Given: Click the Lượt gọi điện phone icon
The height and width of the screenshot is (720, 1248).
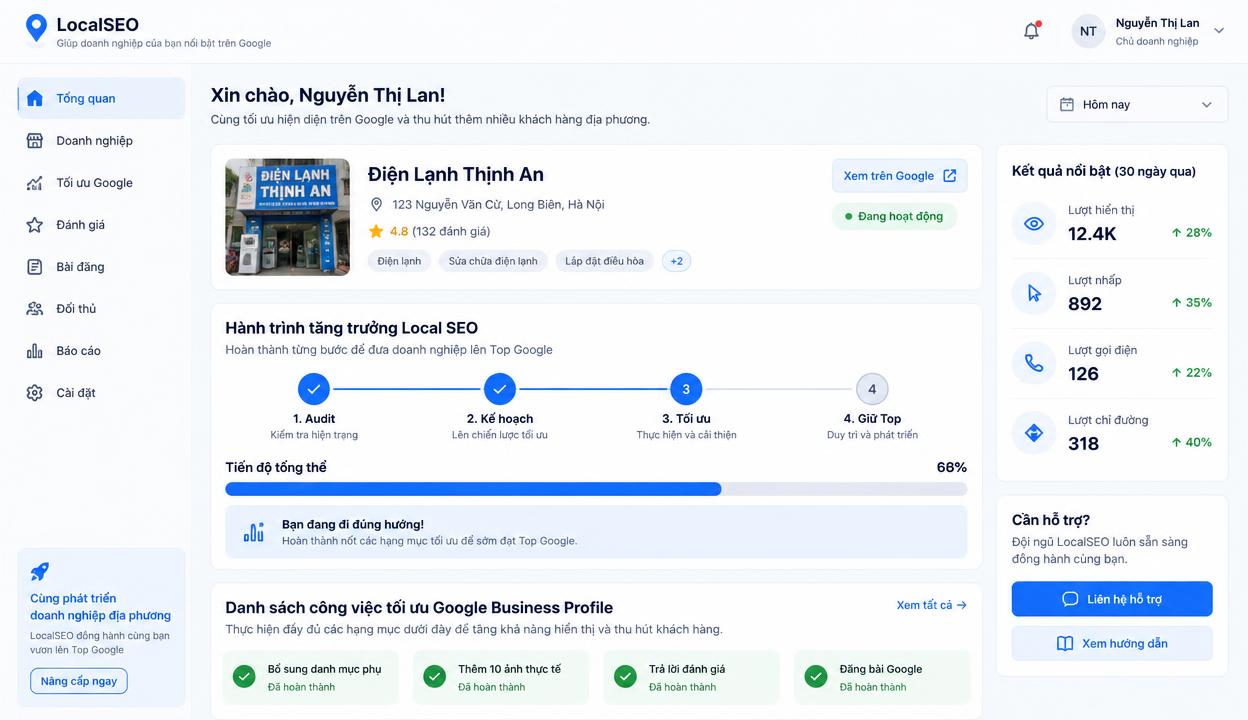Looking at the screenshot, I should click(x=1034, y=363).
